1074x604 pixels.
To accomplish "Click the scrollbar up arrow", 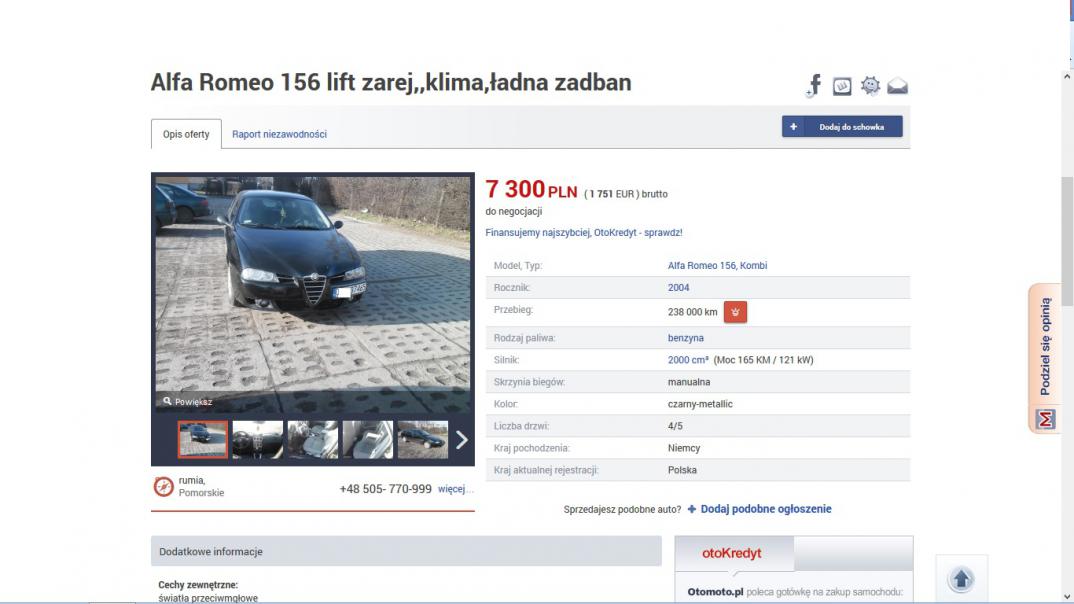I will pyautogui.click(x=1067, y=77).
